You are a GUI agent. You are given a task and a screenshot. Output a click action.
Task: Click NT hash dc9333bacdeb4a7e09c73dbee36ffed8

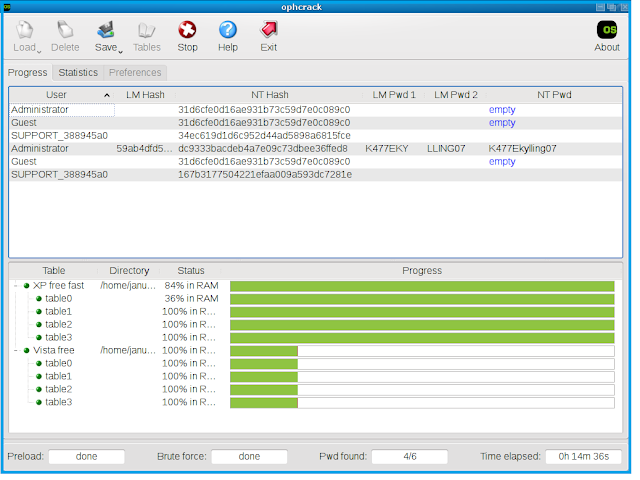point(263,149)
